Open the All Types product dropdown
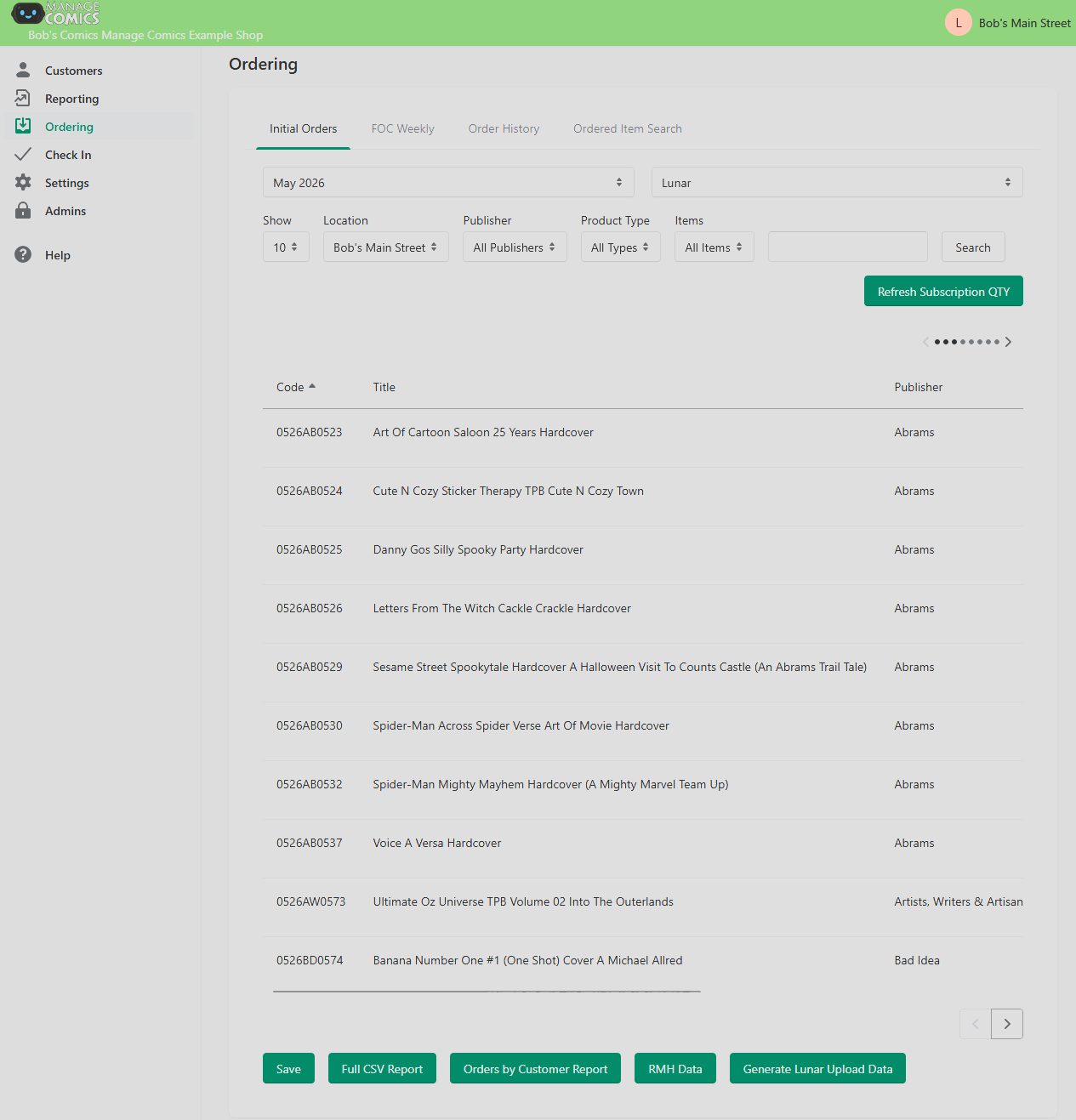The height and width of the screenshot is (1120, 1076). pos(620,247)
